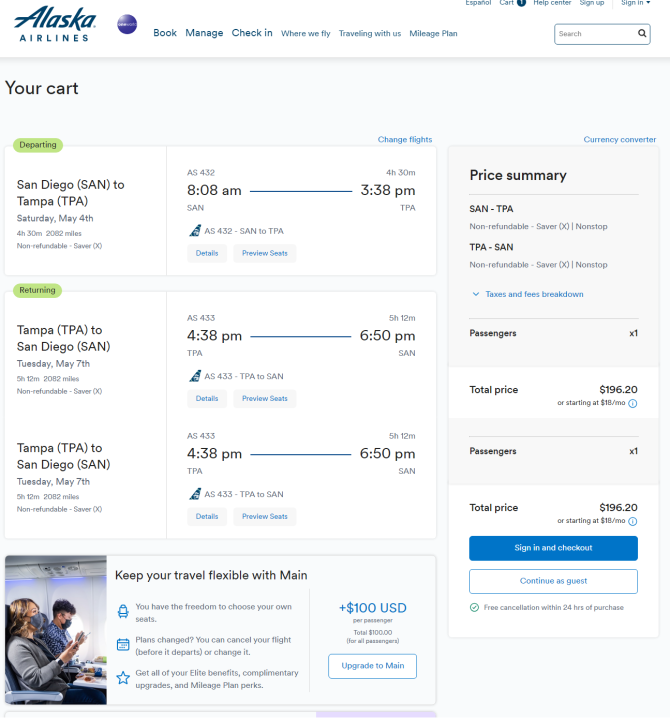Open the Sign in dropdown
Screen dimensions: 670x718
point(635,3)
